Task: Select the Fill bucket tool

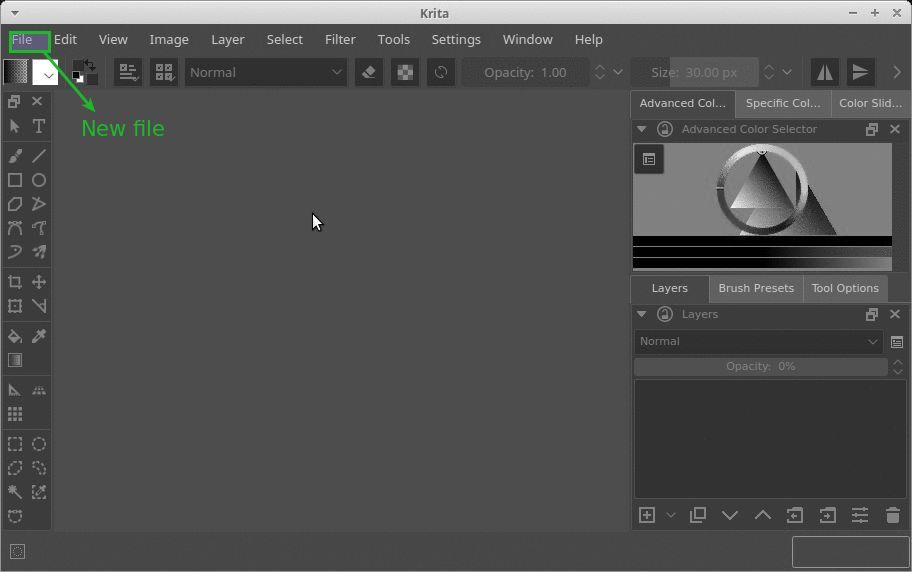Action: point(15,336)
